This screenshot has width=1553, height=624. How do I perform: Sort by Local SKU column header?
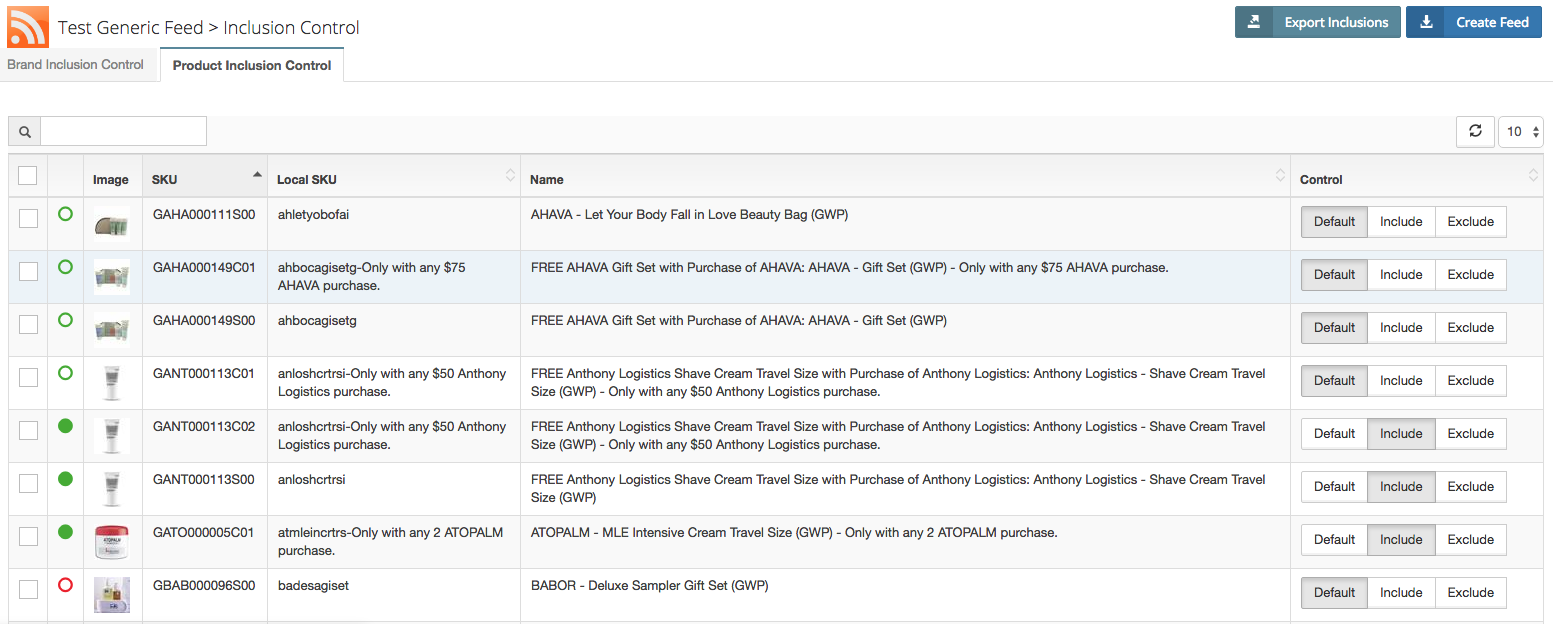pyautogui.click(x=394, y=176)
